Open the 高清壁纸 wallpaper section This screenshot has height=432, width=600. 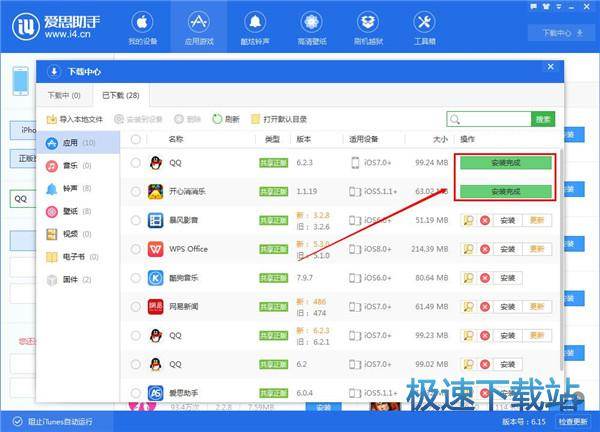click(x=311, y=28)
